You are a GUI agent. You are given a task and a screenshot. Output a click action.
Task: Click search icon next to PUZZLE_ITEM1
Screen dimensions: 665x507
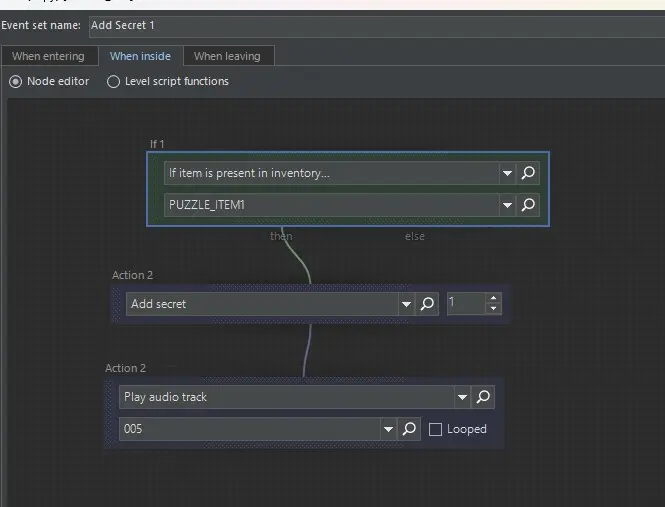[x=529, y=205]
